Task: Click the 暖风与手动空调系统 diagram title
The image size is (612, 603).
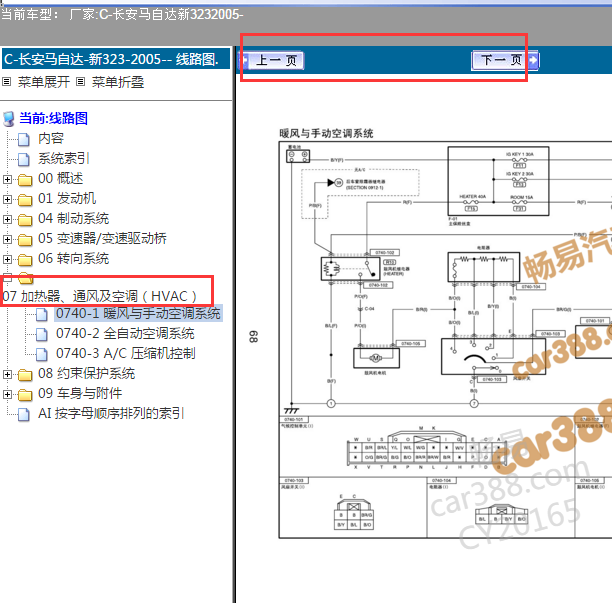Action: coord(326,133)
